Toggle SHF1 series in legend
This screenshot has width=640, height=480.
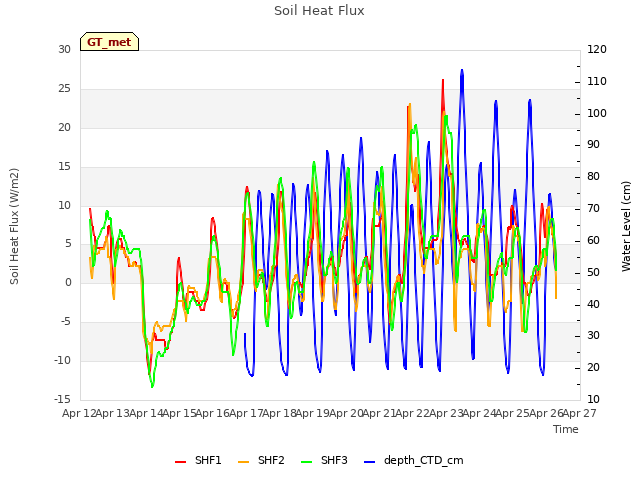(x=198, y=460)
